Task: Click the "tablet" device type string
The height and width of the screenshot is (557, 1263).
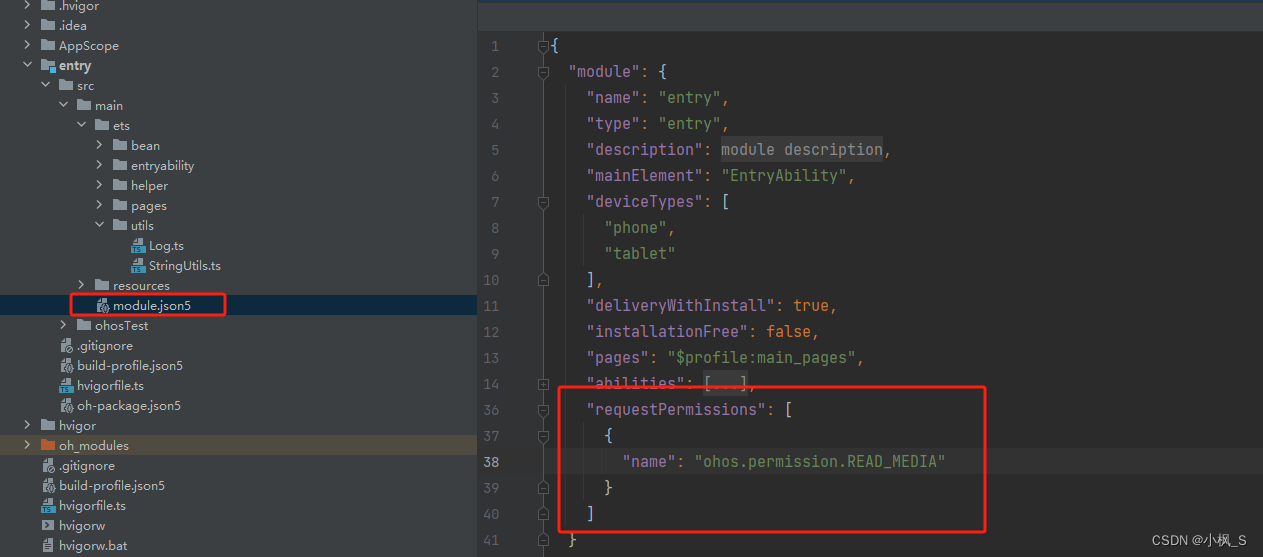Action: pyautogui.click(x=640, y=253)
